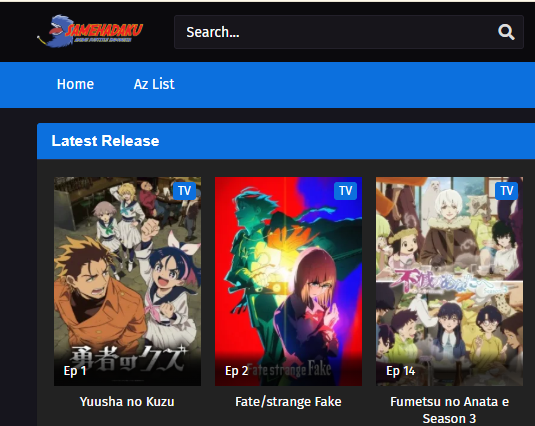Open the Az List menu item

pyautogui.click(x=154, y=84)
